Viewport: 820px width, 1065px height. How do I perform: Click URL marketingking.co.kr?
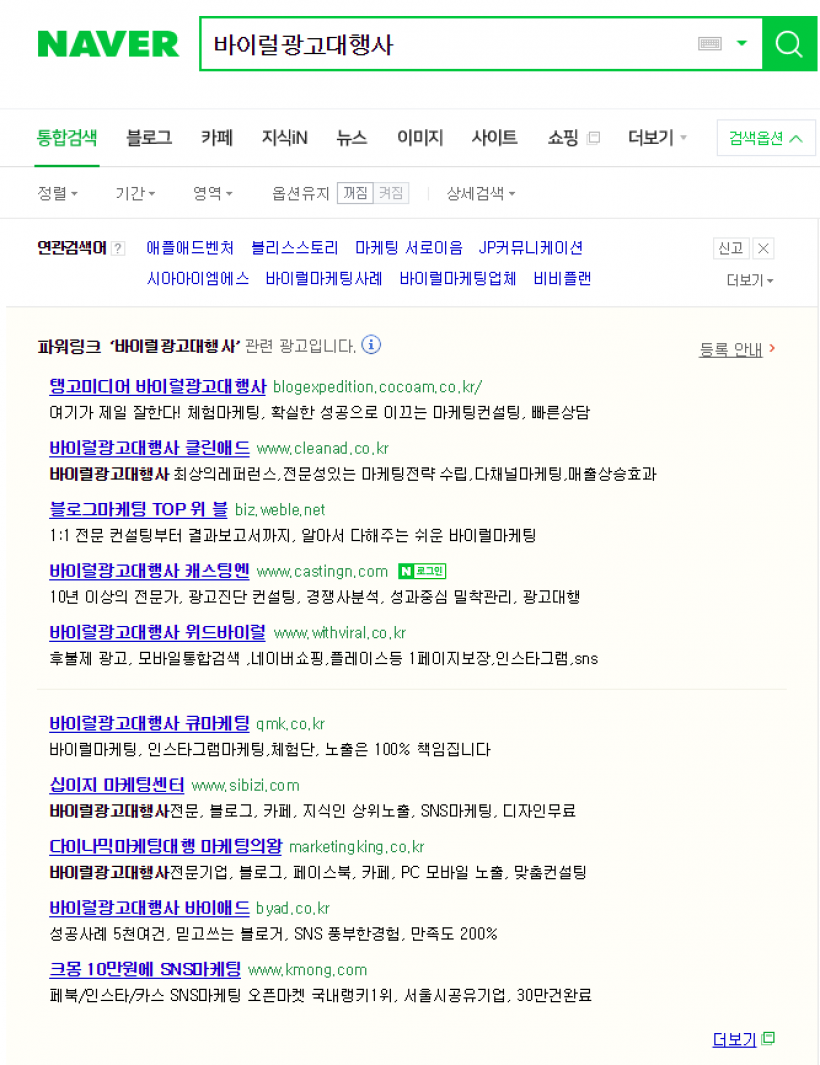(357, 847)
